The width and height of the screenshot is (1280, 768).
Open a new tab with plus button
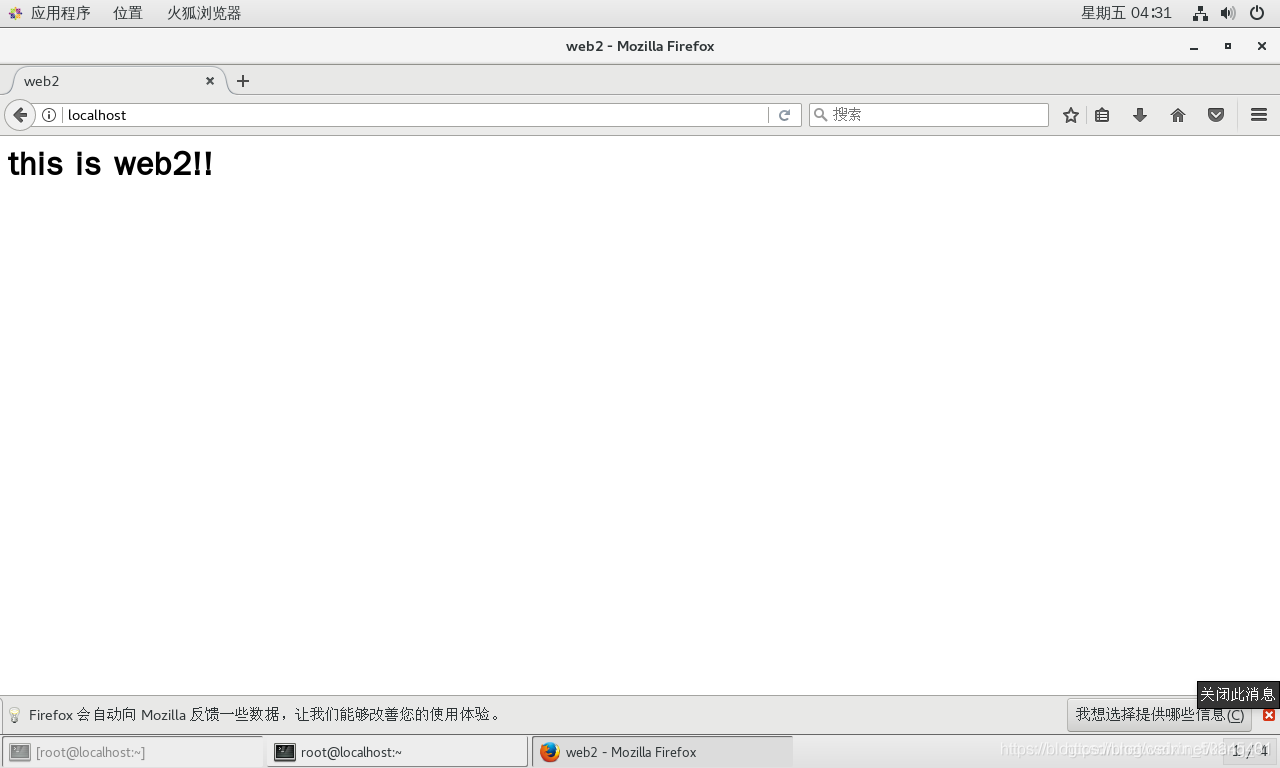pyautogui.click(x=243, y=81)
